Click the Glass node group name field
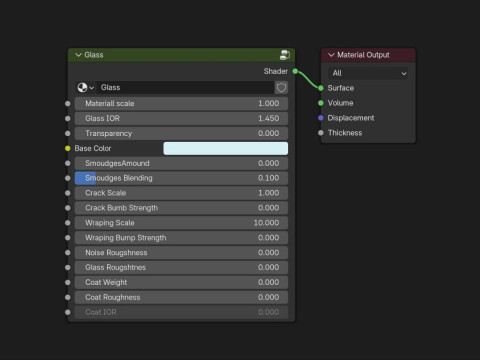Viewport: 480px width, 360px height. point(186,88)
